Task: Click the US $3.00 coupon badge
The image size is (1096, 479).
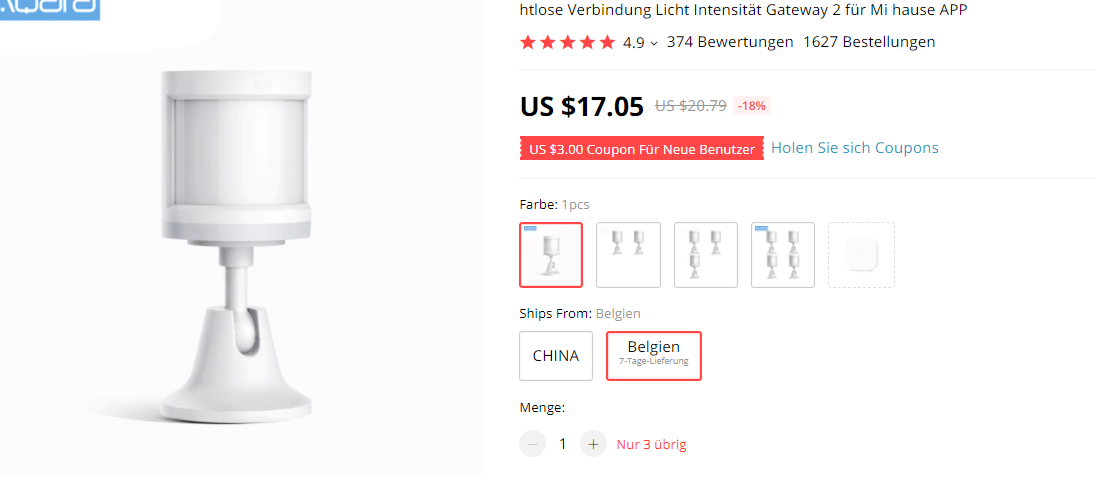Action: coord(642,149)
